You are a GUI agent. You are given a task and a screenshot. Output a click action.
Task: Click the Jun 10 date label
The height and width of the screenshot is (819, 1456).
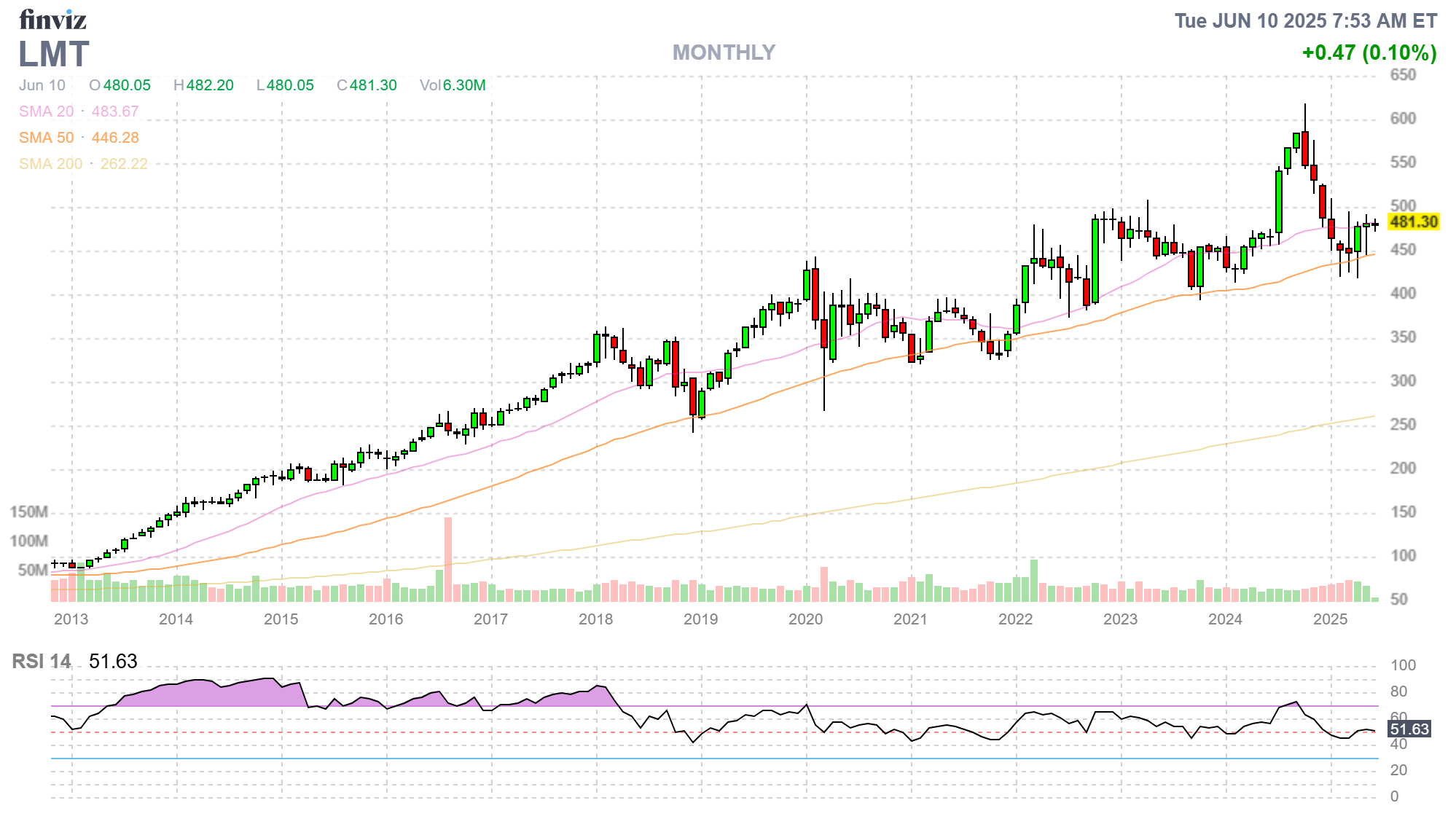pyautogui.click(x=42, y=85)
